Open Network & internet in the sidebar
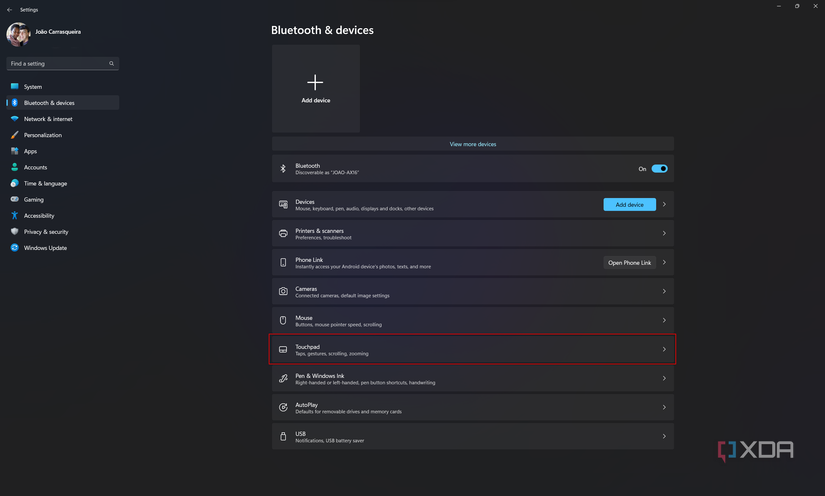 pos(48,119)
